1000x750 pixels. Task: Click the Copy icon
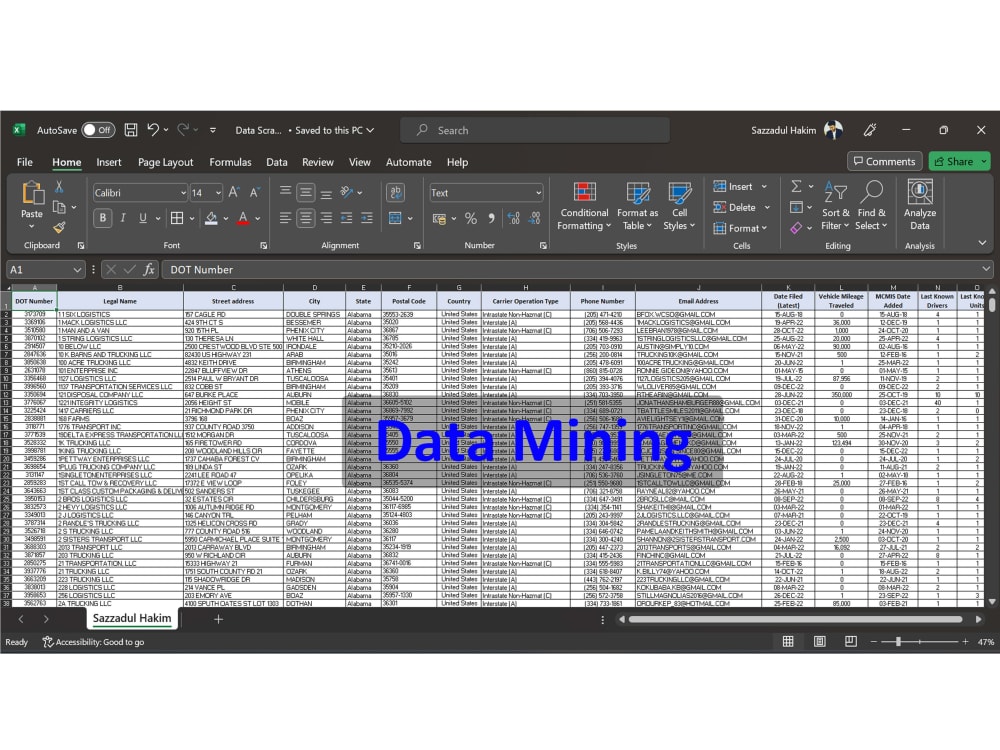coord(59,207)
